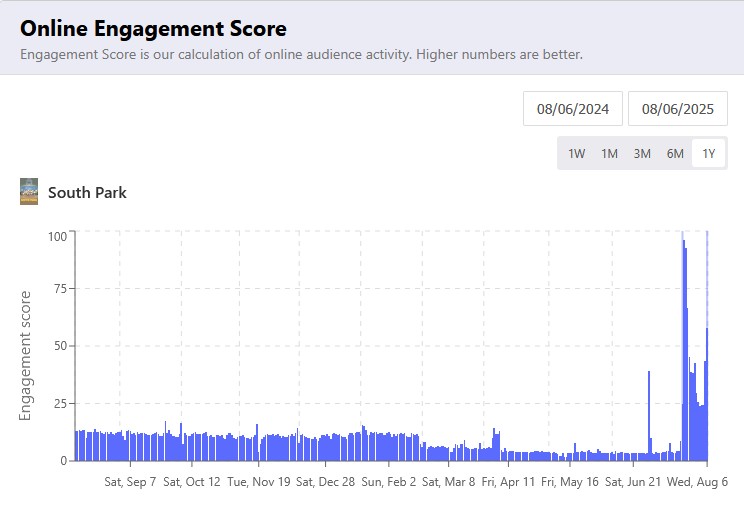Switch to the 6M time range
Viewport: 744px width, 518px height.
[675, 154]
